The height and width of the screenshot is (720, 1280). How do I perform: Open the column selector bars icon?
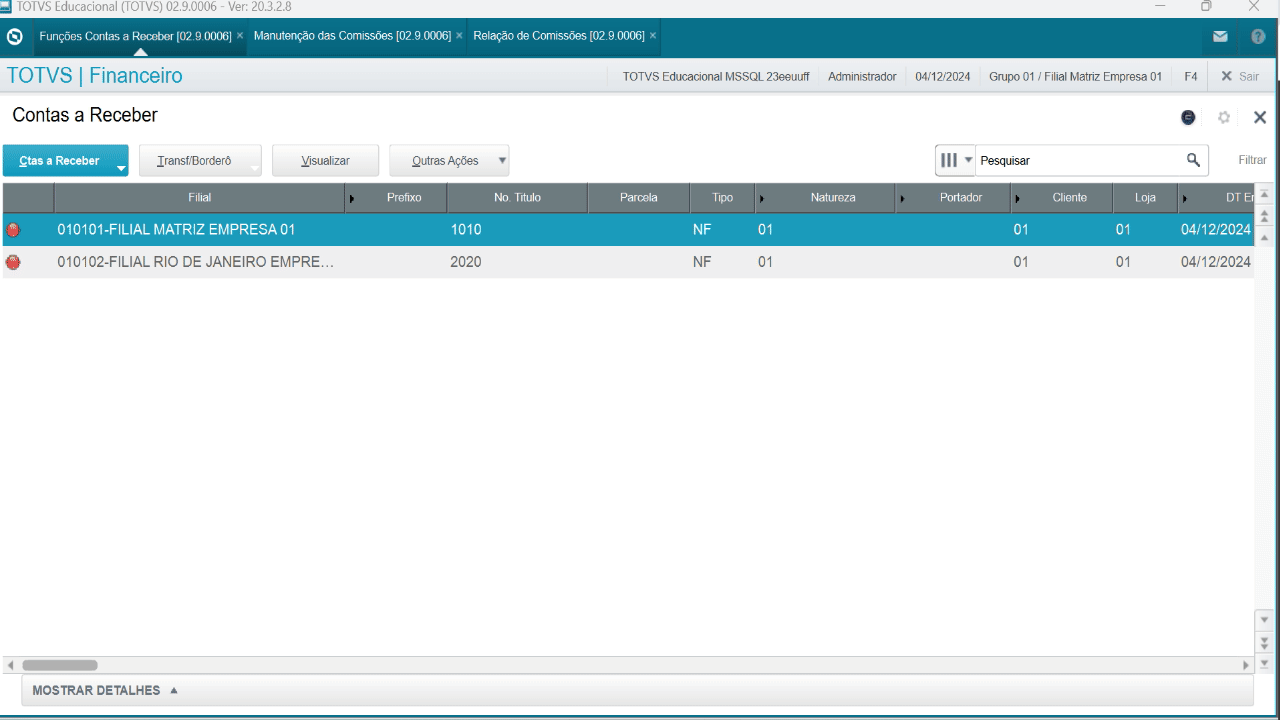click(954, 160)
